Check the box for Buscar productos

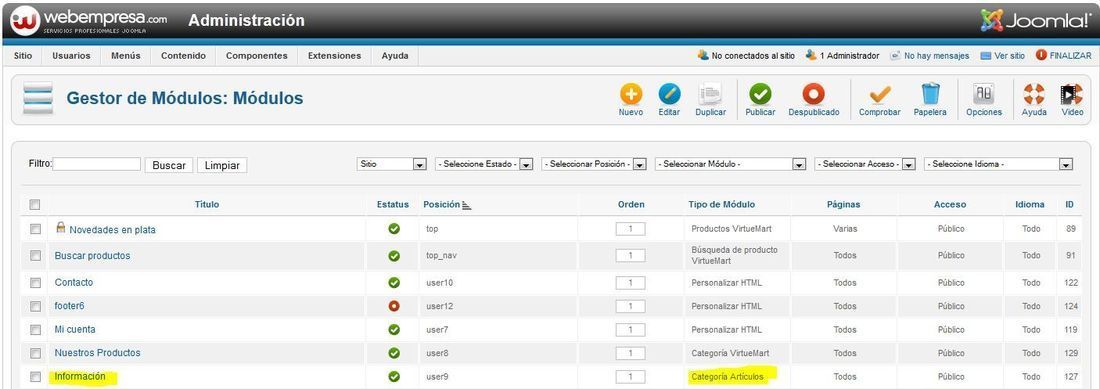(x=35, y=256)
